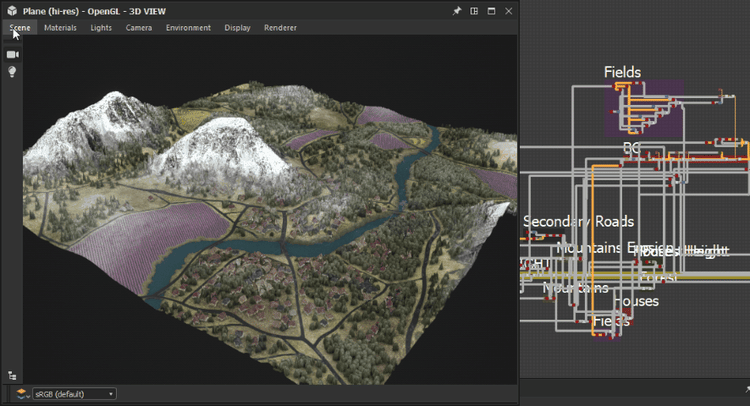Viewport: 750px width, 406px height.
Task: Select the Secondary Roads frame label
Action: pyautogui.click(x=578, y=221)
